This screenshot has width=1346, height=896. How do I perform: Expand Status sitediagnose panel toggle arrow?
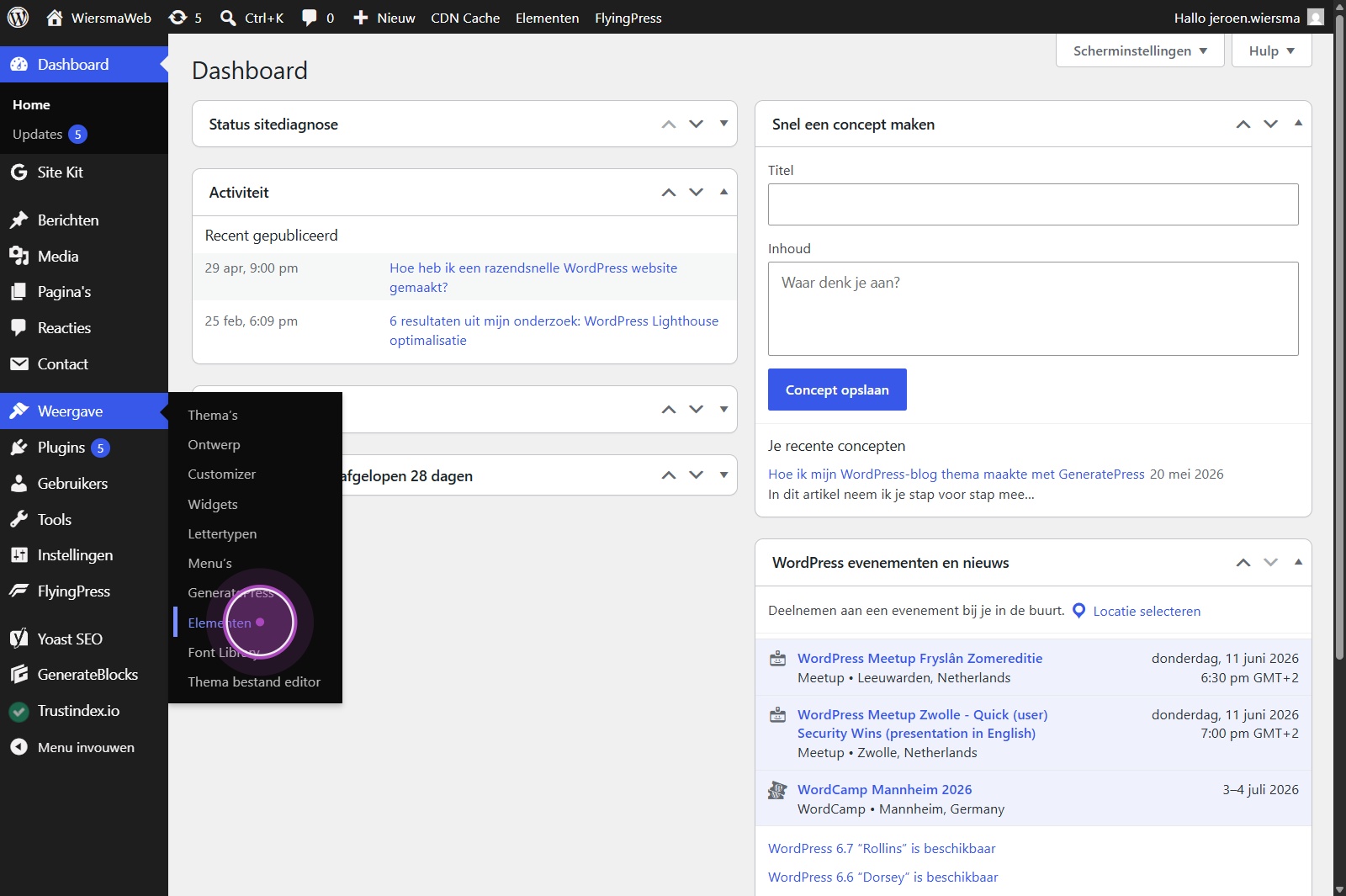723,124
